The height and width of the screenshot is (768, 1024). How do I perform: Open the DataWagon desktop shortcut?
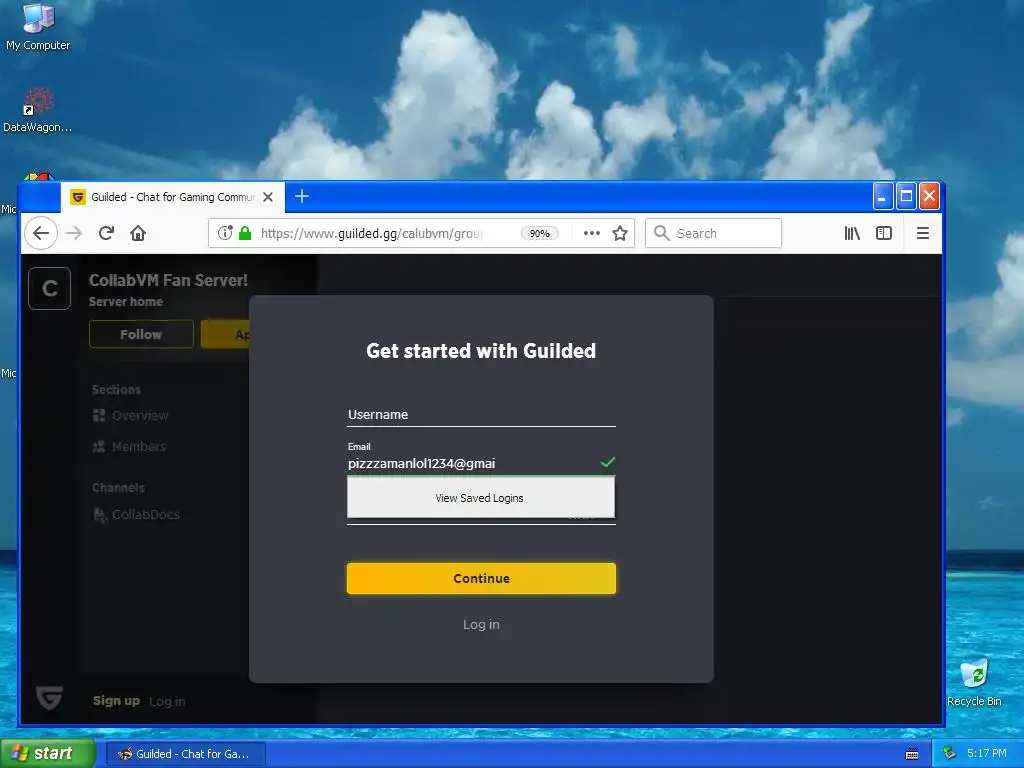(x=38, y=110)
